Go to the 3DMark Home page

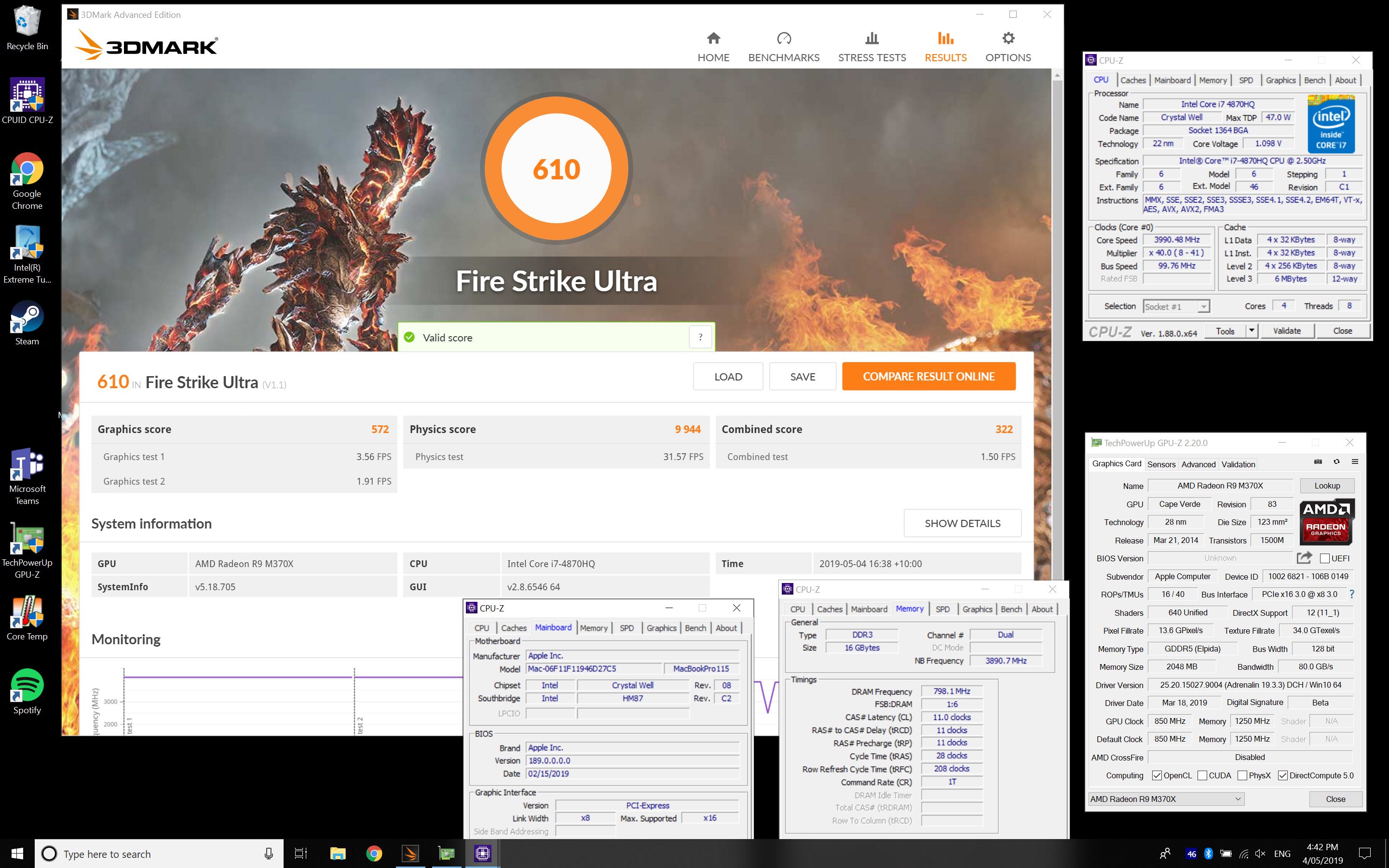tap(713, 47)
